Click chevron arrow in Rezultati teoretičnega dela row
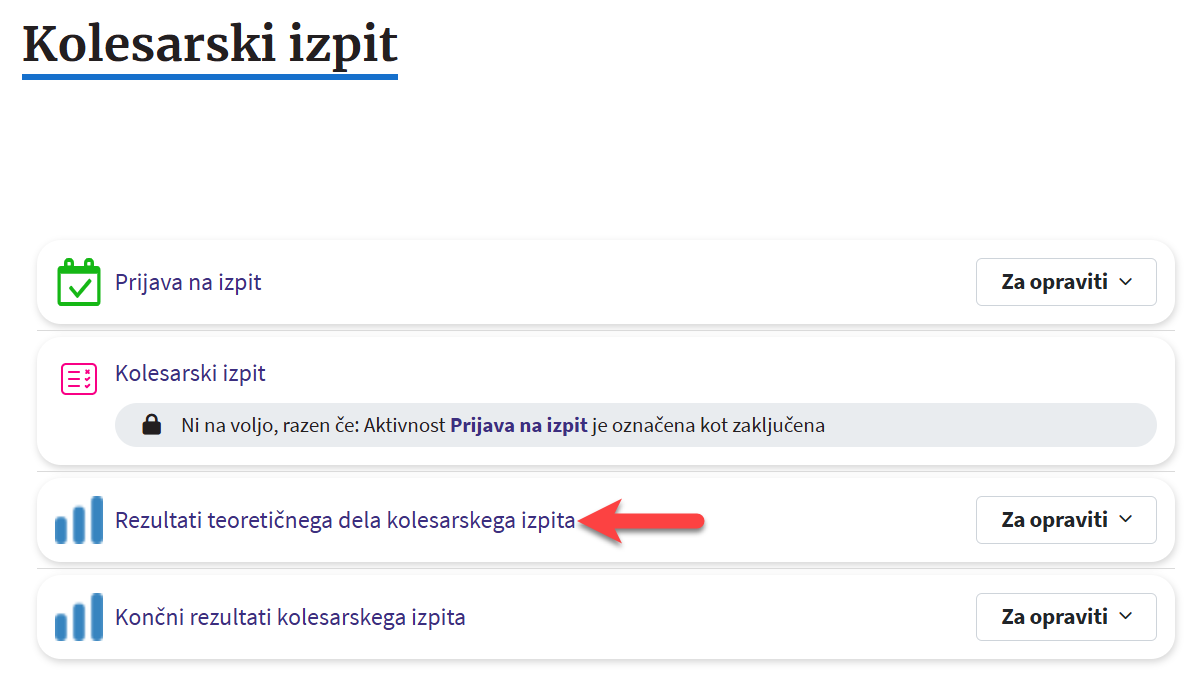 [x=1125, y=520]
